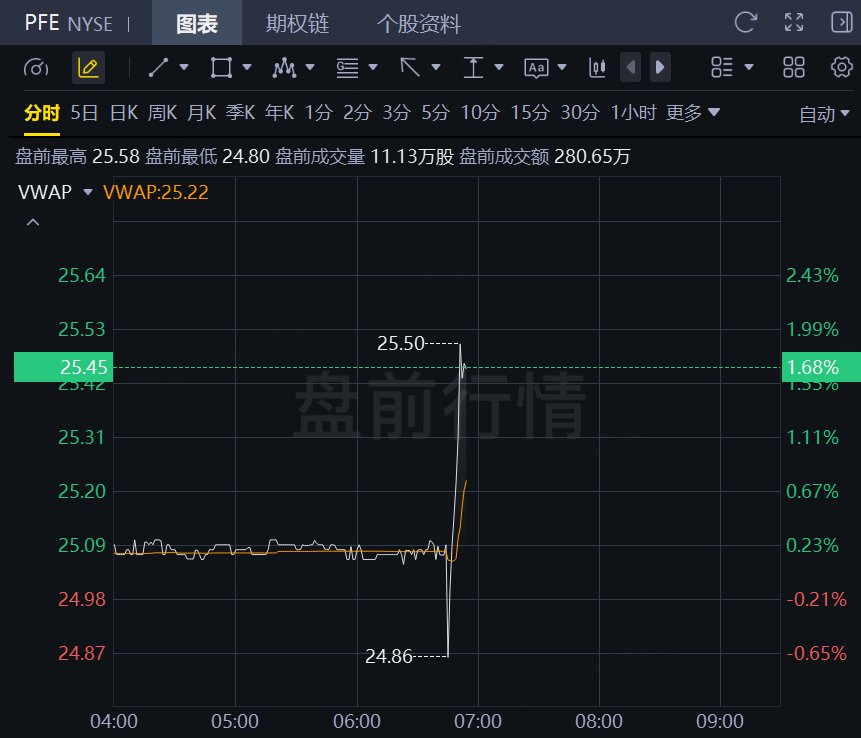Expand Fibonacci tool dropdown arrow

point(373,67)
